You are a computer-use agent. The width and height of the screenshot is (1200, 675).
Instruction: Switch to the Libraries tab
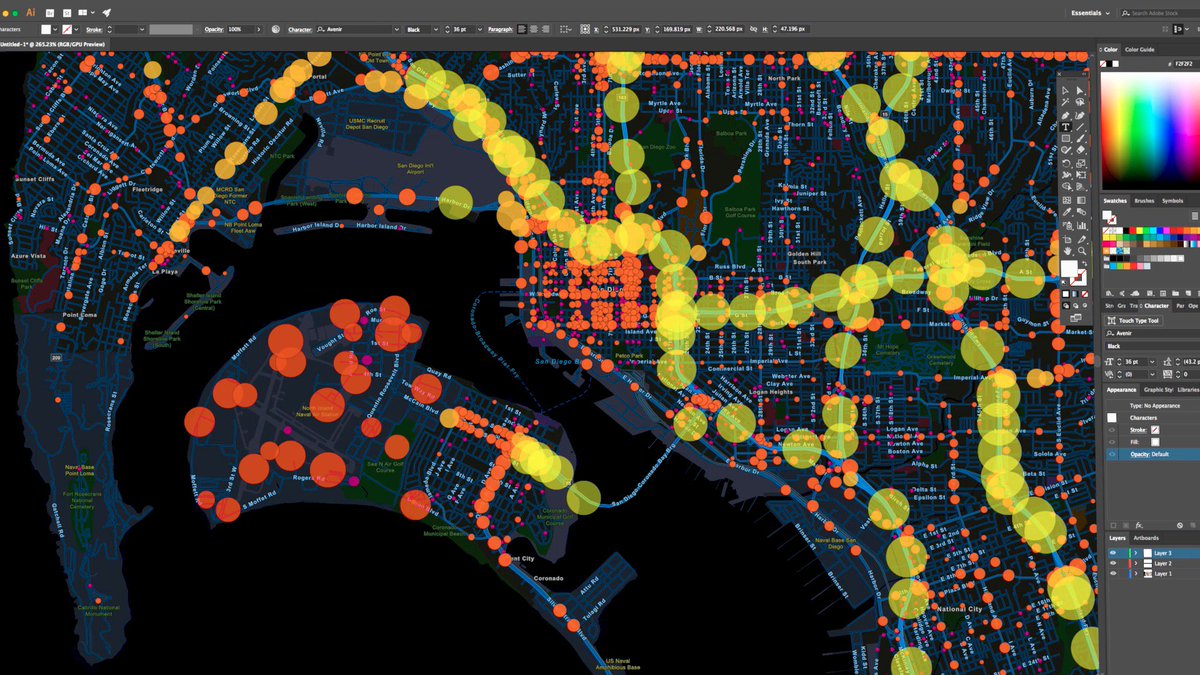pos(1188,389)
